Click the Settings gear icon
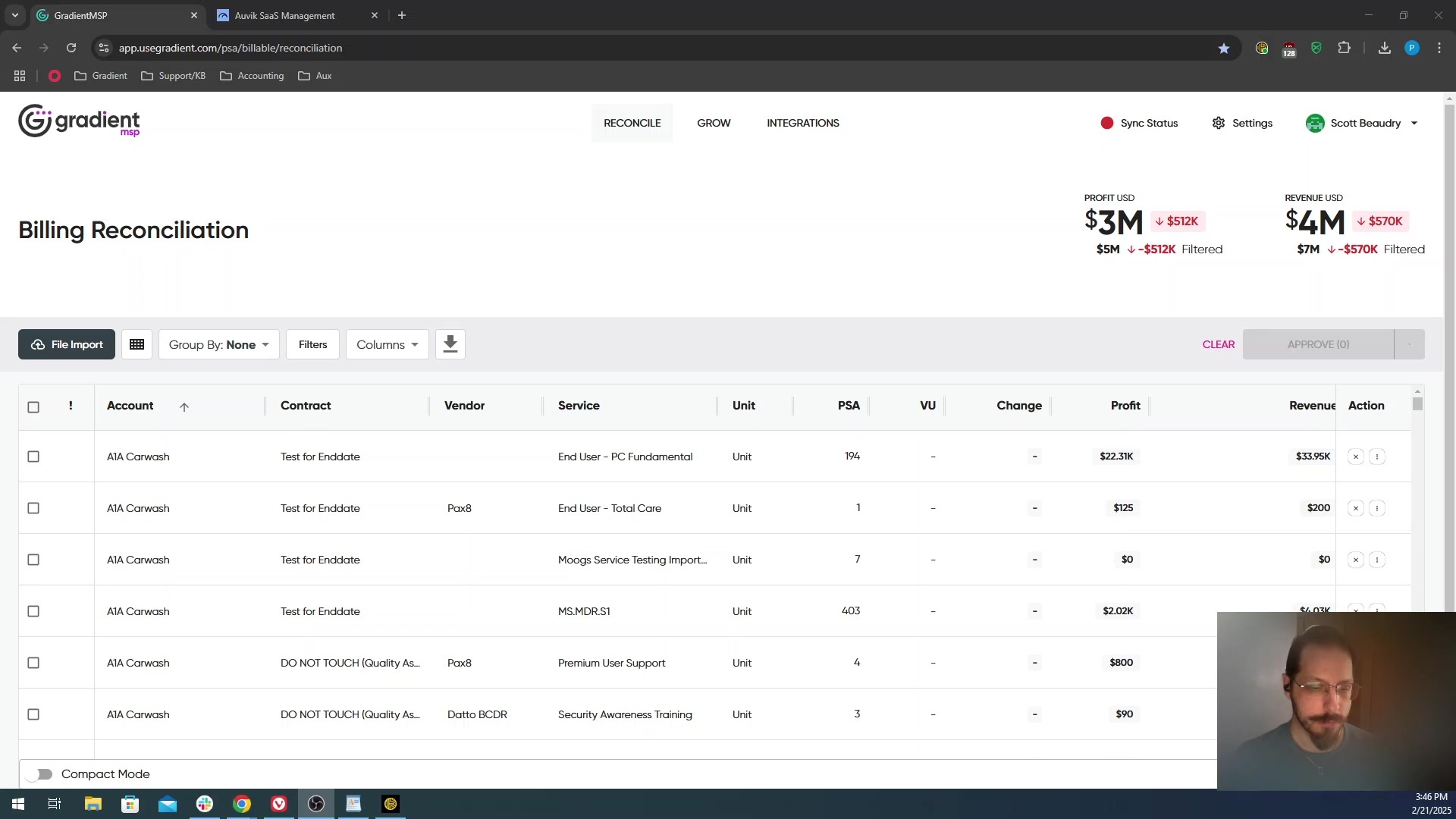1456x819 pixels. pos(1218,123)
